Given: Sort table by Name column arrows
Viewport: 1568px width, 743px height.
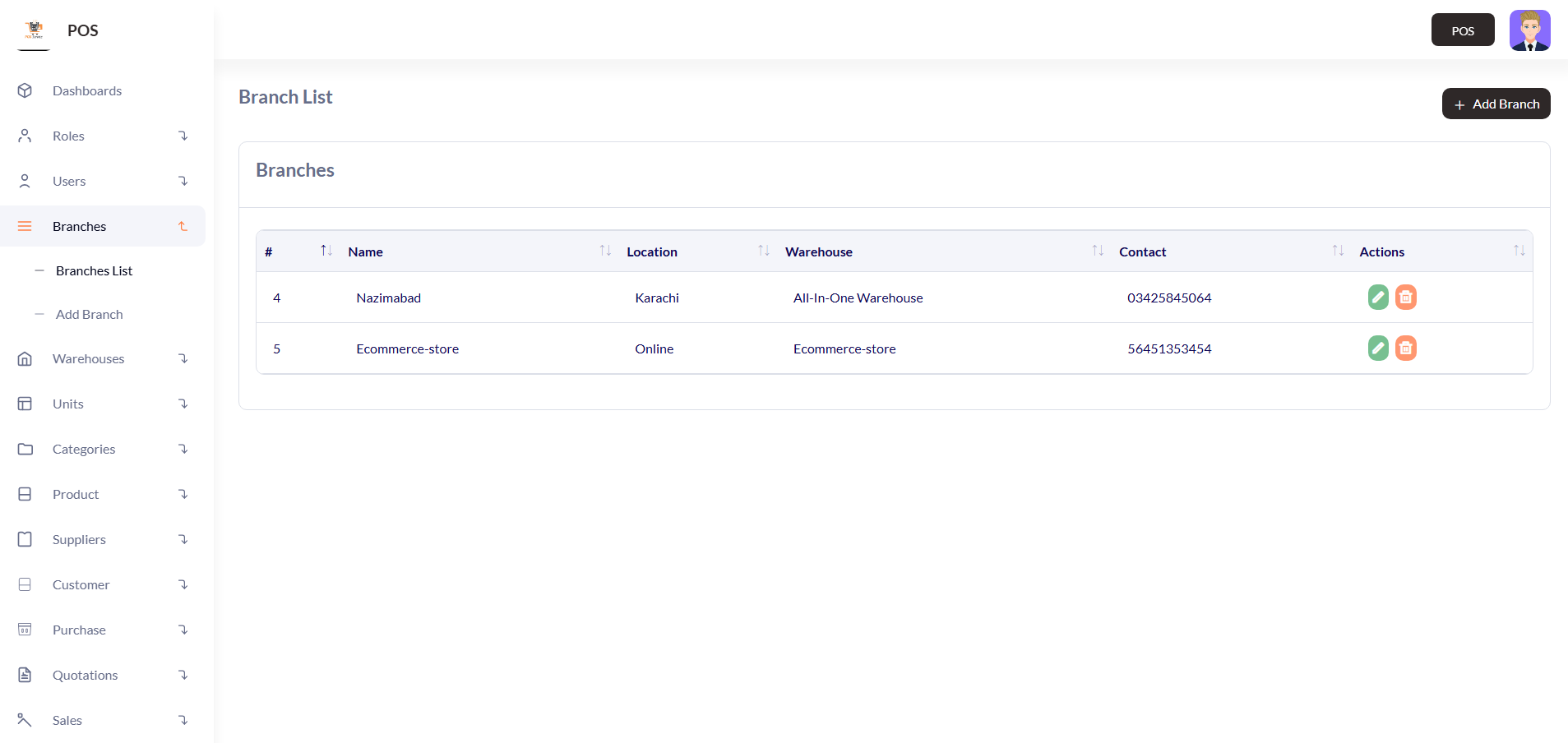Looking at the screenshot, I should 605,251.
